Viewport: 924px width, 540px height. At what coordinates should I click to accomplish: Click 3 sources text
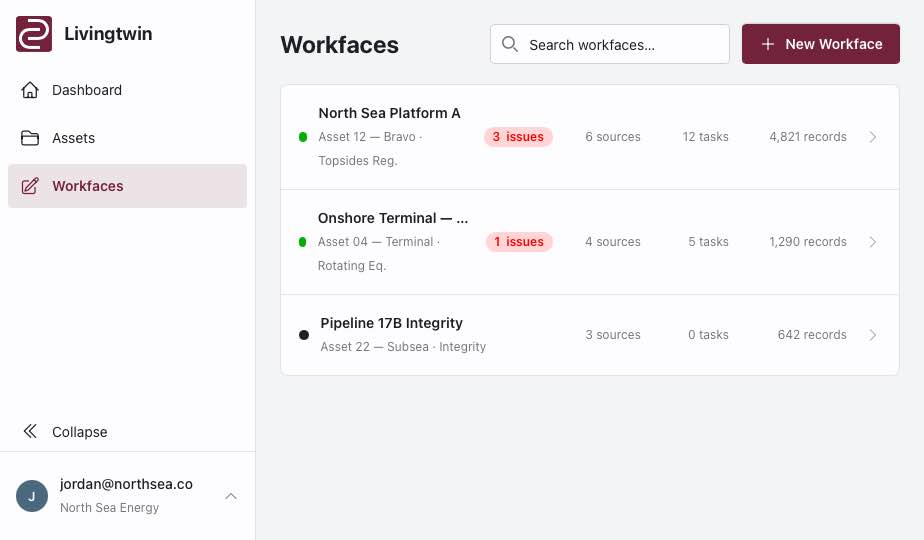(613, 335)
